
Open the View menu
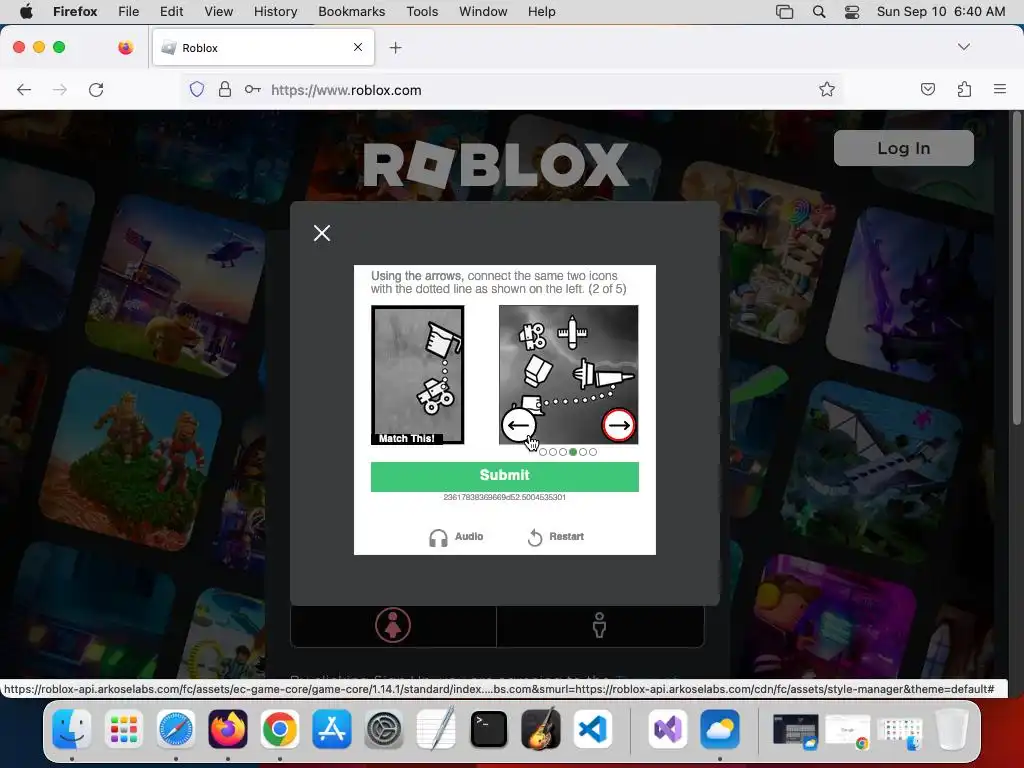219,11
